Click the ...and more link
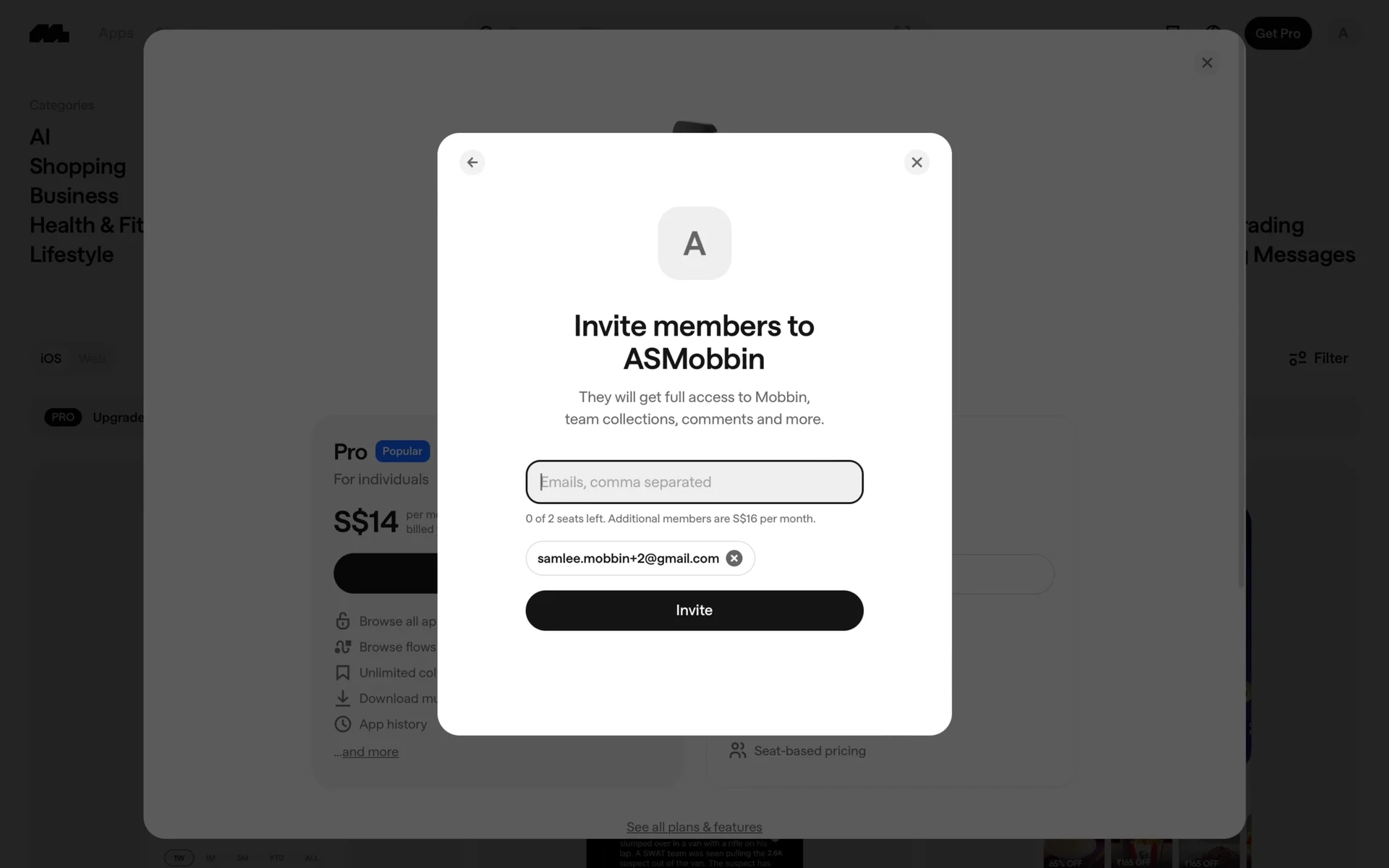 pos(366,752)
